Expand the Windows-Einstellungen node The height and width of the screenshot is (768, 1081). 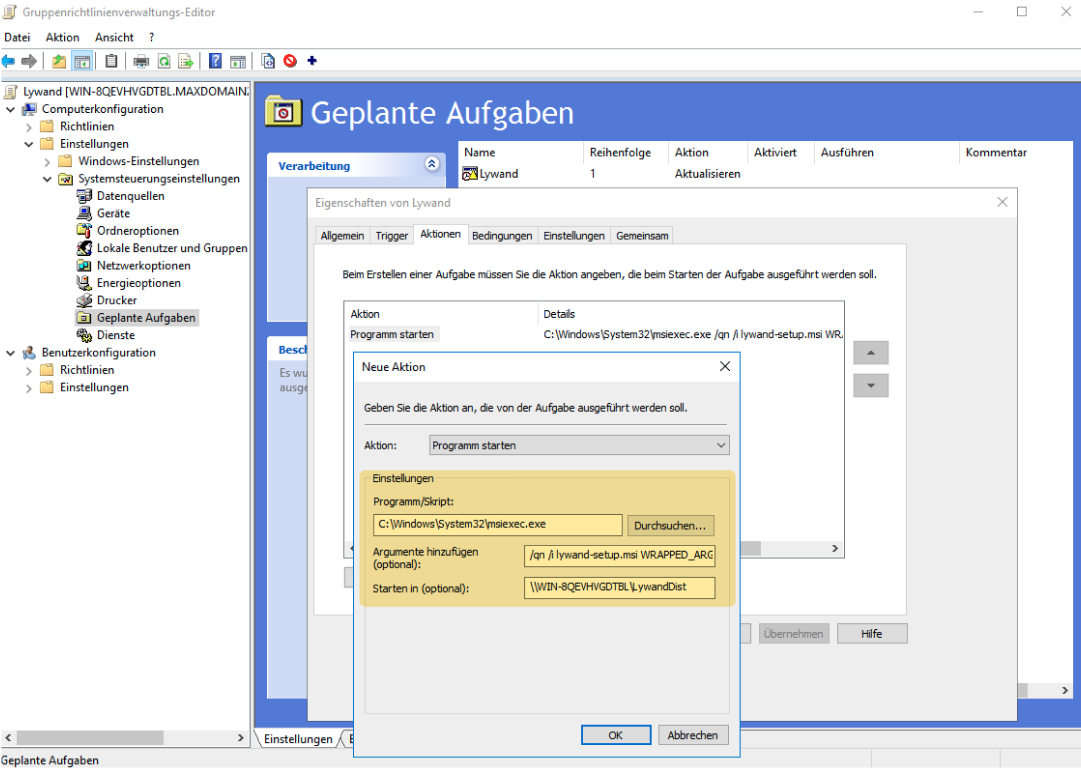(x=47, y=162)
